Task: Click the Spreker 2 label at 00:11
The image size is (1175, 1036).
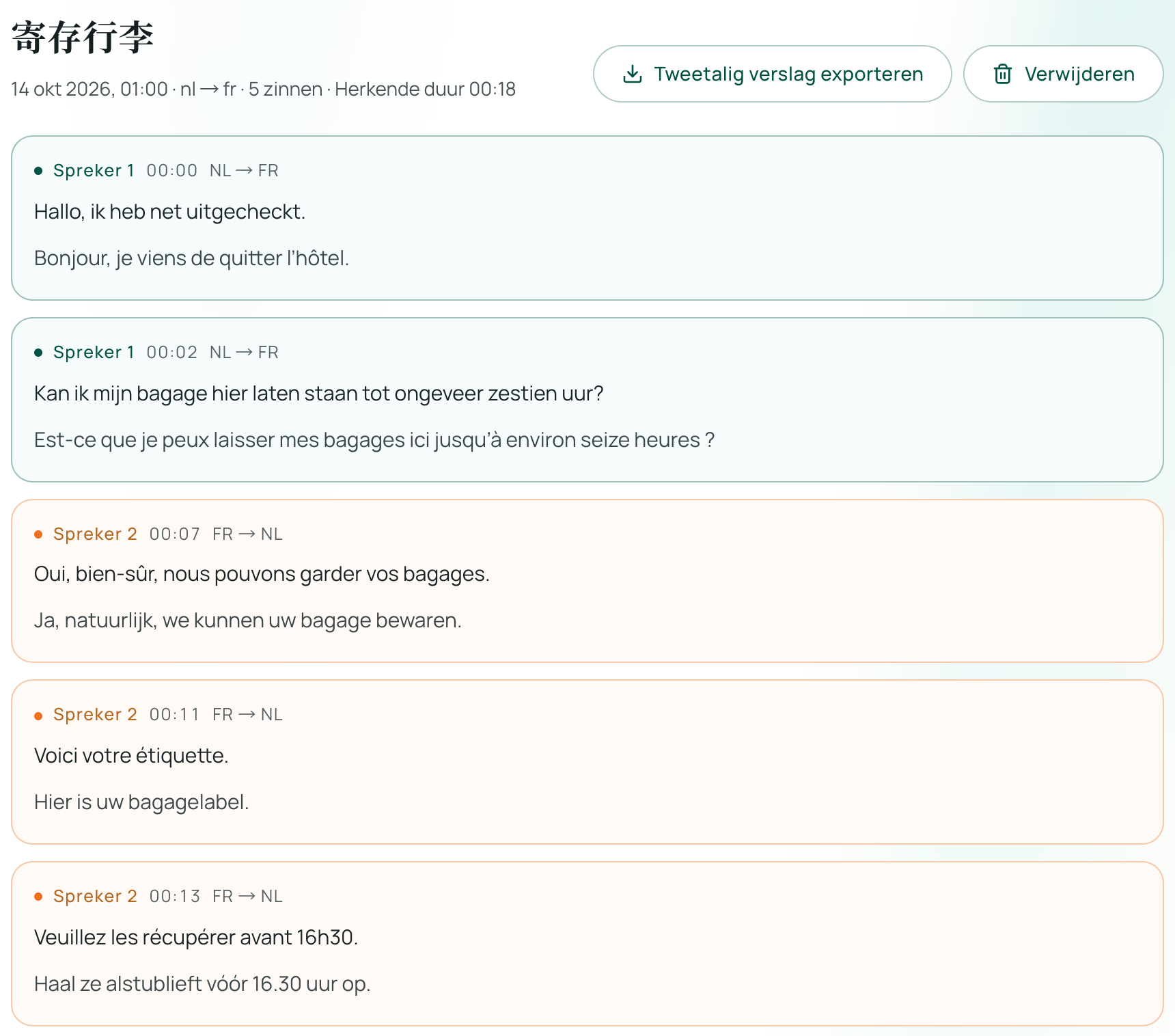Action: [95, 715]
